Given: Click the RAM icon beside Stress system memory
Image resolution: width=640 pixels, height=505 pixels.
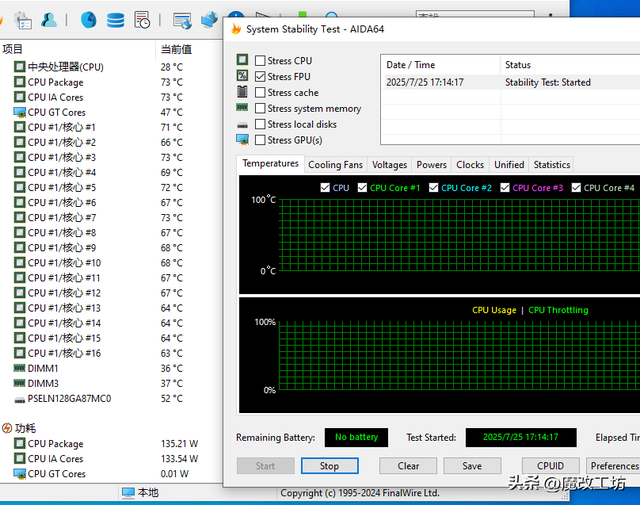Looking at the screenshot, I should click(x=242, y=107).
